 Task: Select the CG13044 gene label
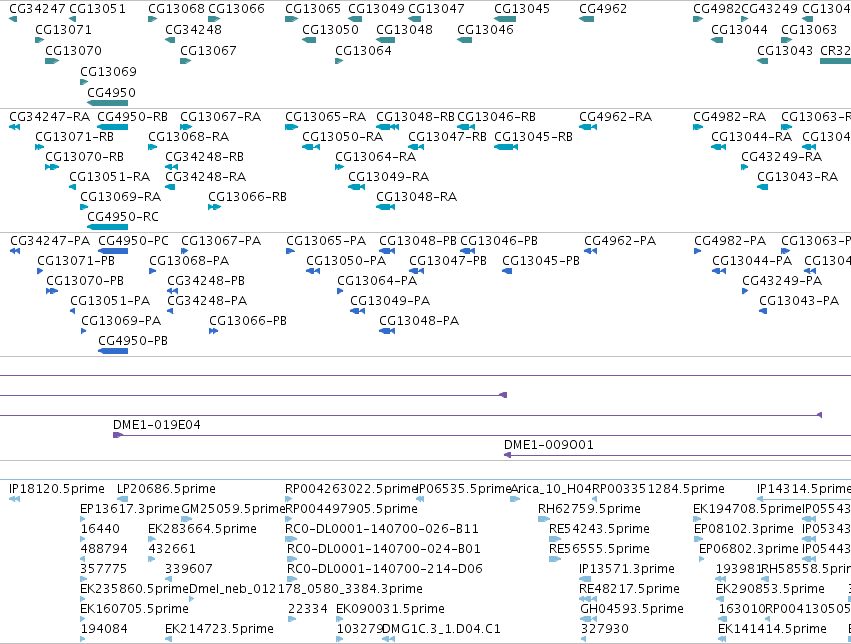coord(739,29)
